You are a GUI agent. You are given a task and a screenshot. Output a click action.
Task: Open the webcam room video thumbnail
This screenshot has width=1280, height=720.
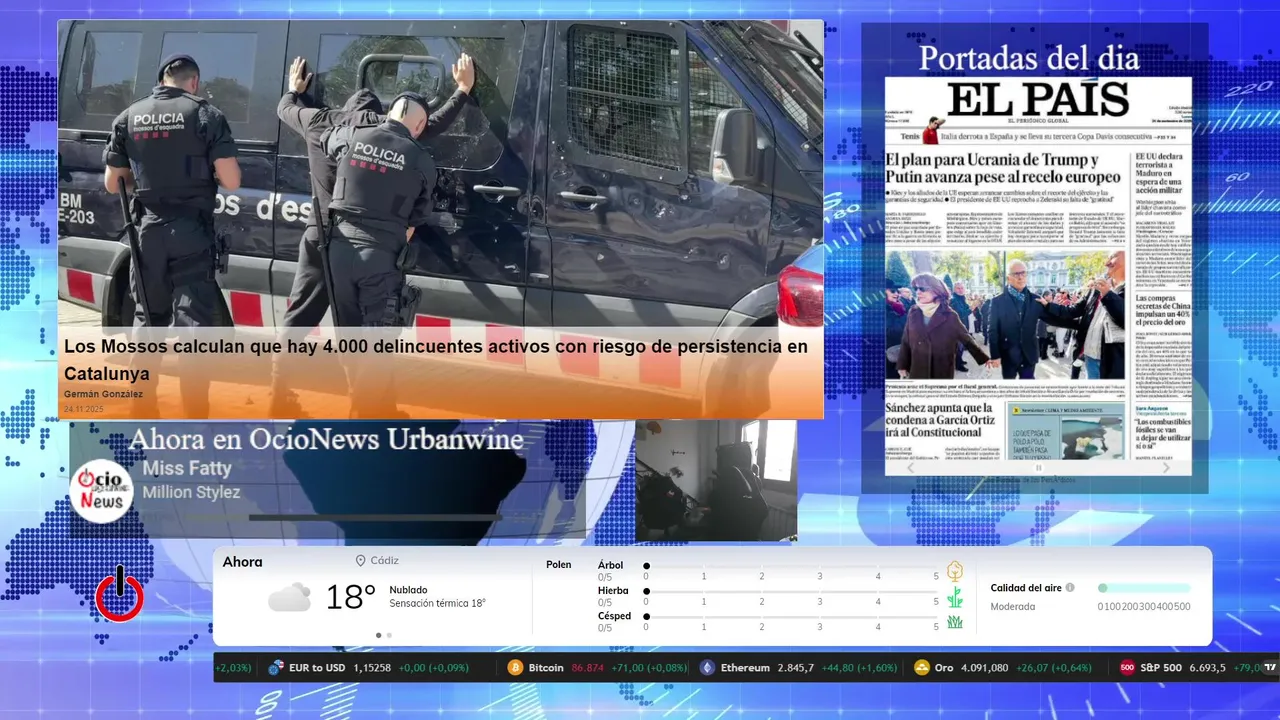(x=716, y=480)
